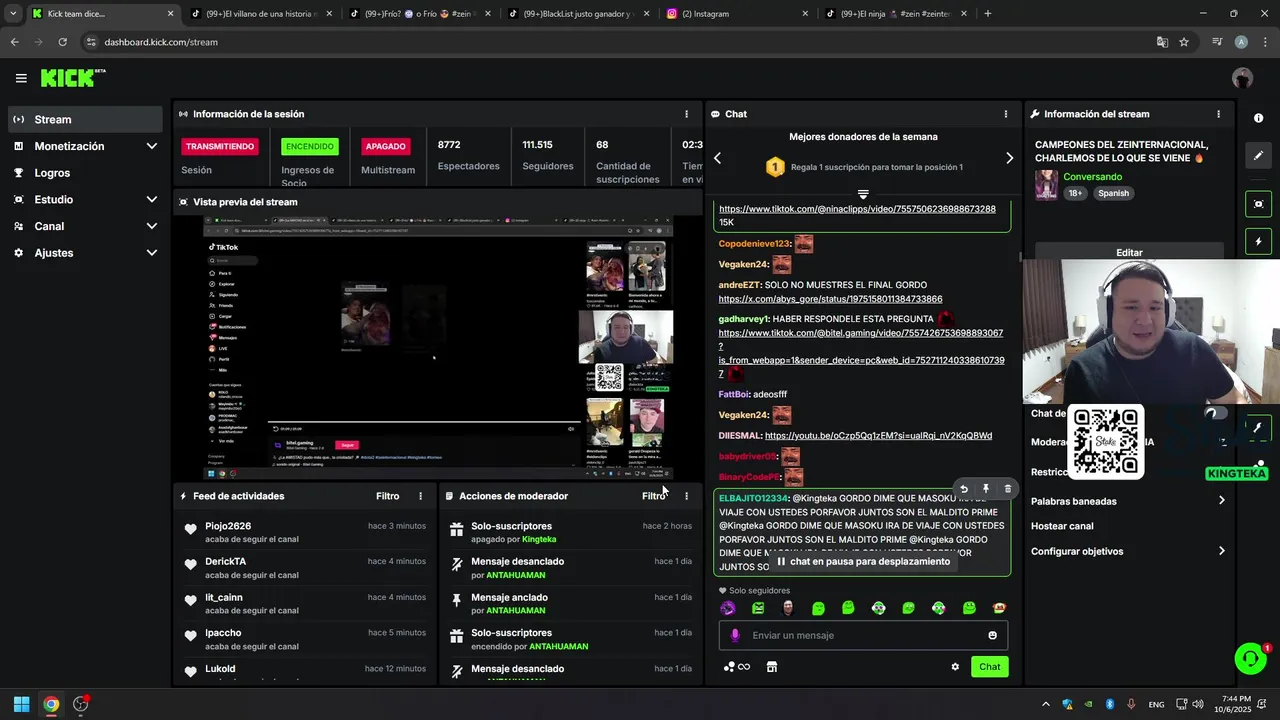Viewport: 1280px width, 720px height.
Task: Open chat panel three-dot options
Action: [1006, 114]
